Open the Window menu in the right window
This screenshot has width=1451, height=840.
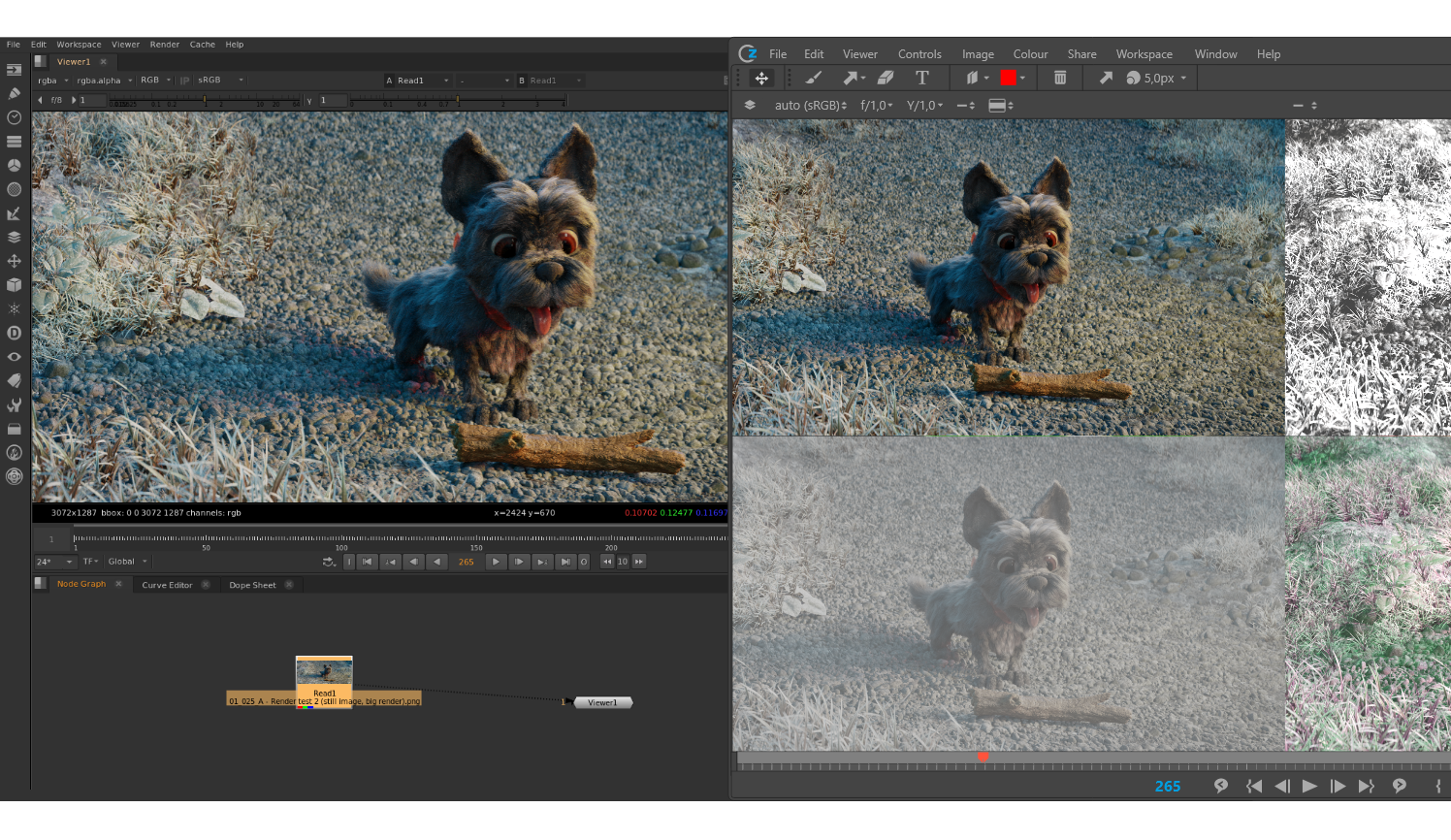point(1215,54)
